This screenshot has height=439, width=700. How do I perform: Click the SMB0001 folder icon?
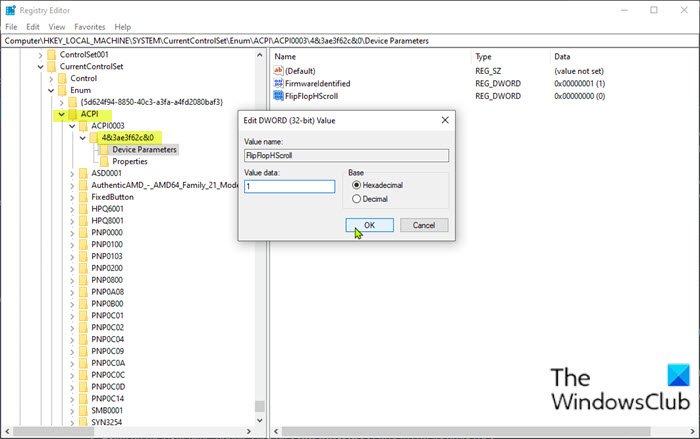(83, 410)
